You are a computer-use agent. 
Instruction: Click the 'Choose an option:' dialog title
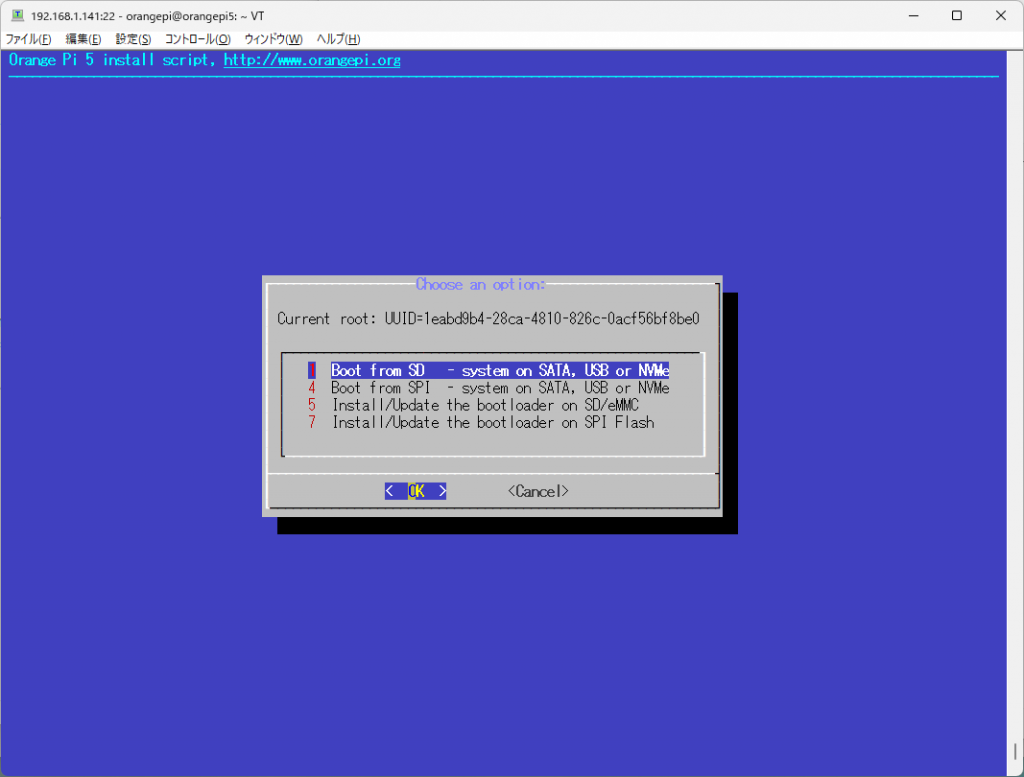[480, 285]
